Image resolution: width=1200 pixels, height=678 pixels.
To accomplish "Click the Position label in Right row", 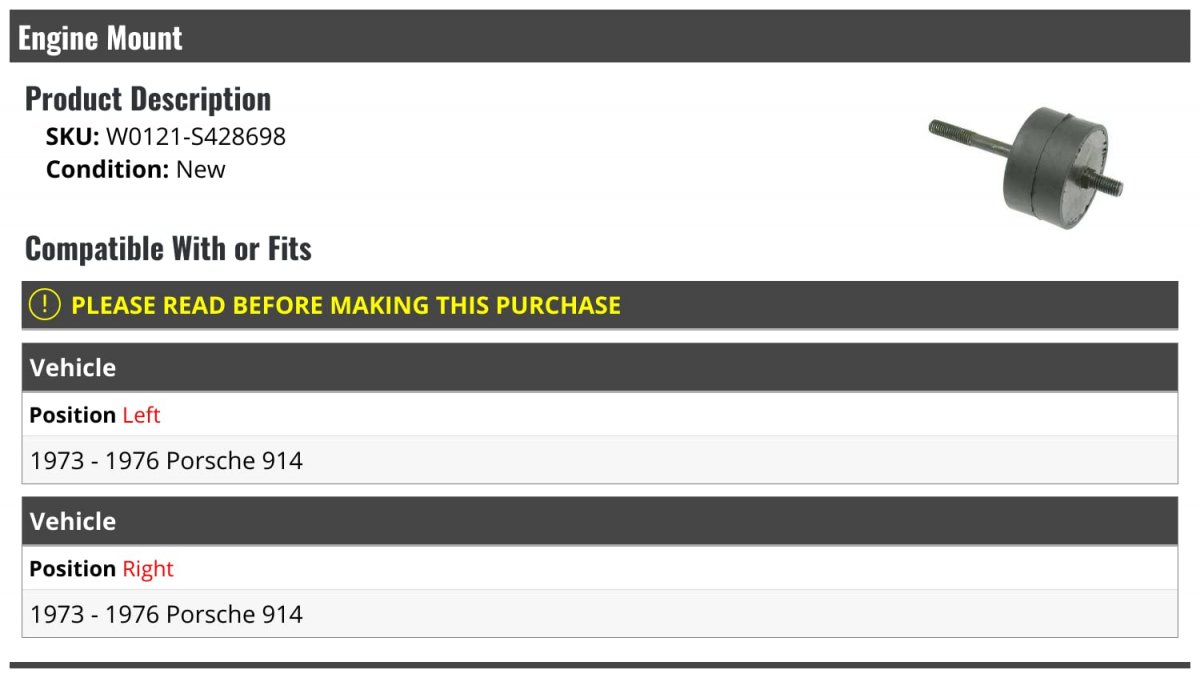I will [x=73, y=569].
